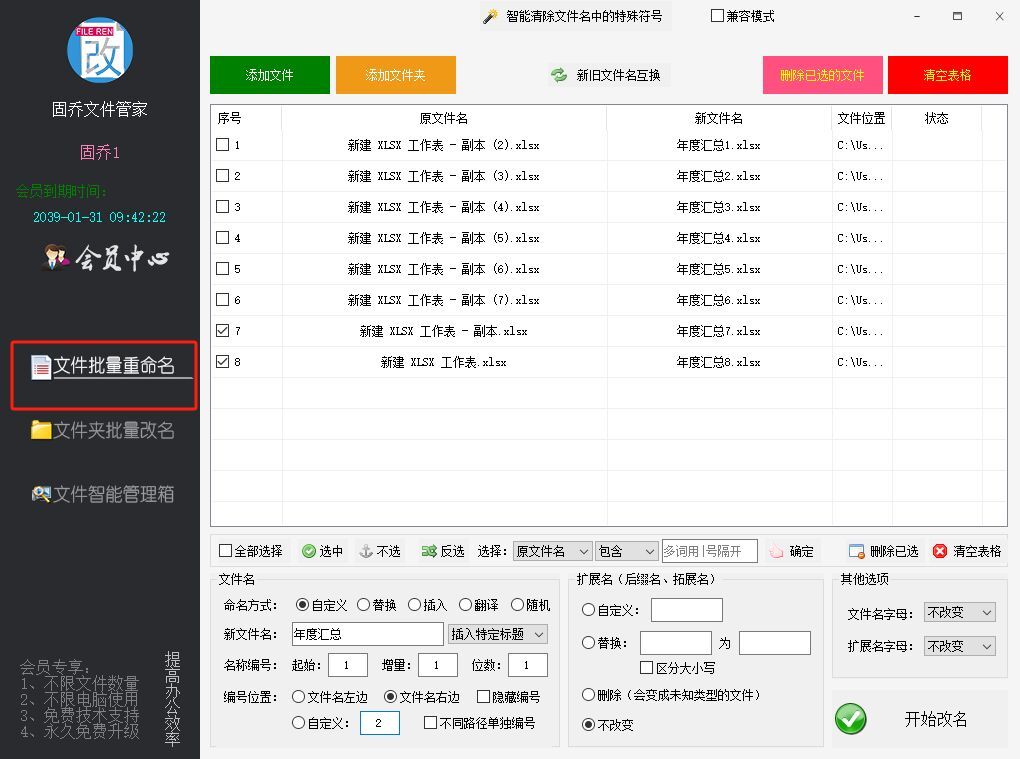Screen dimensions: 1020x759
Task: Select extension 自定义 radio button
Action: coord(588,609)
